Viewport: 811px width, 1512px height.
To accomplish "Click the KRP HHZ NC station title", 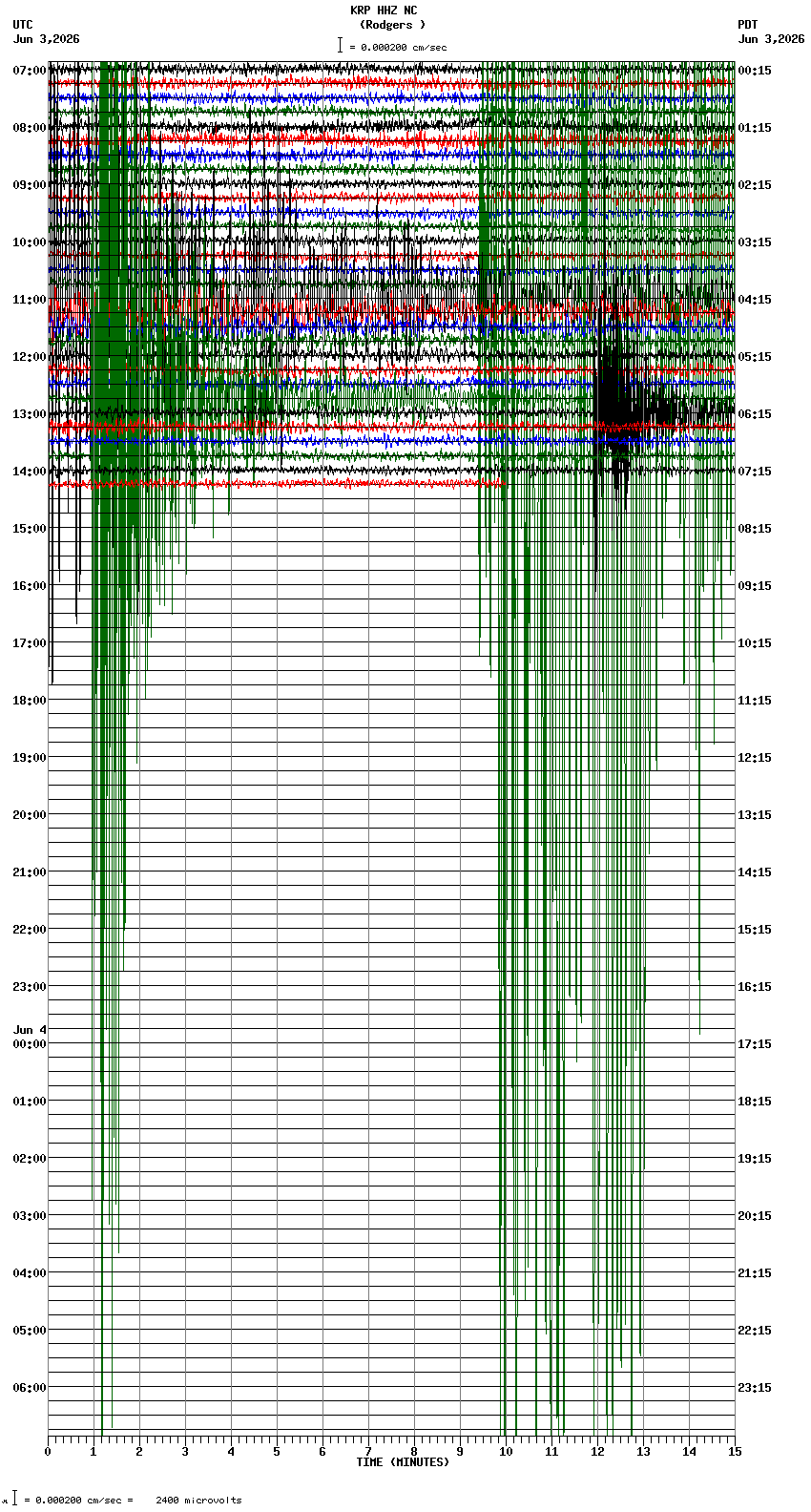I will pyautogui.click(x=384, y=10).
